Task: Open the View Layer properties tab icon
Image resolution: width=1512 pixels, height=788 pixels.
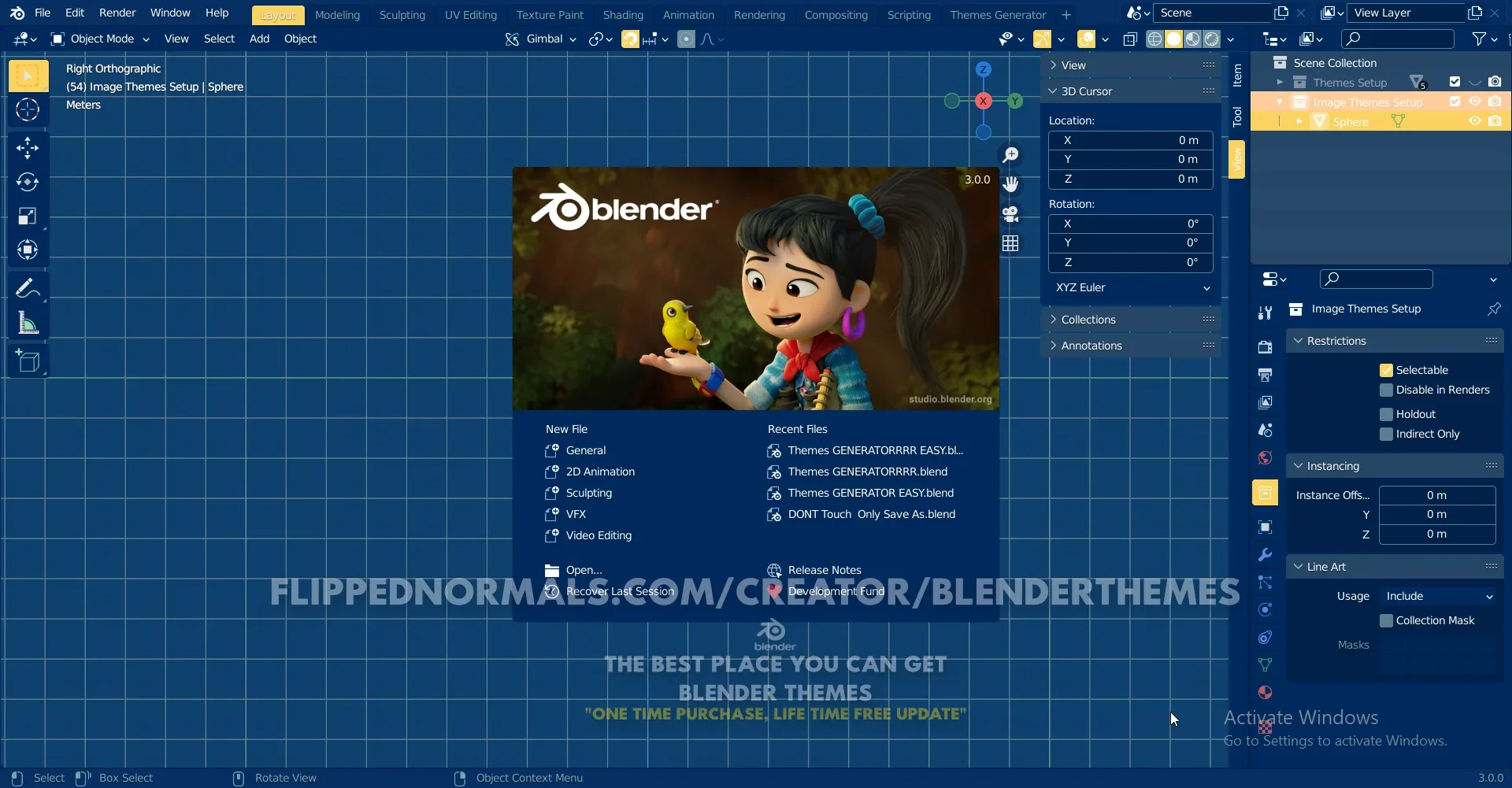Action: point(1266,402)
